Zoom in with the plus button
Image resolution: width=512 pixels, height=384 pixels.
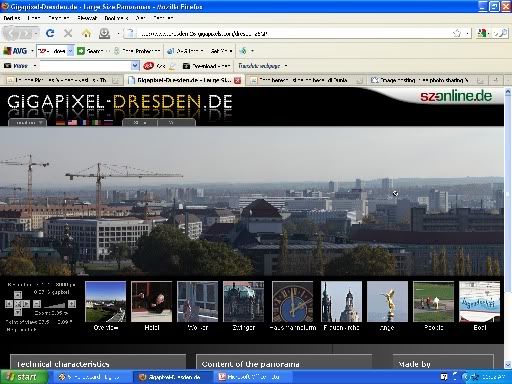(x=72, y=304)
